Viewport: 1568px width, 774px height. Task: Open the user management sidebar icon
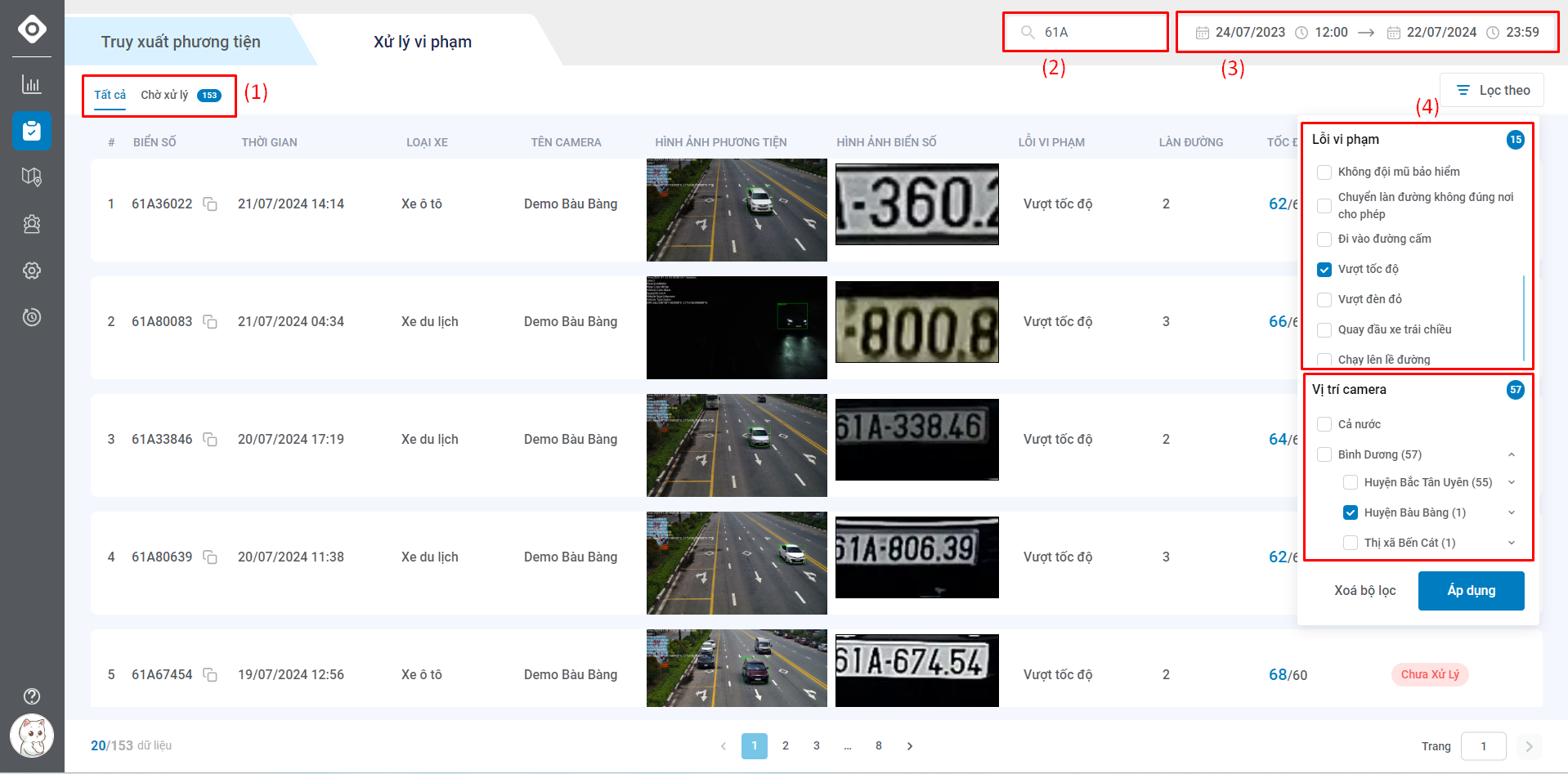click(32, 224)
